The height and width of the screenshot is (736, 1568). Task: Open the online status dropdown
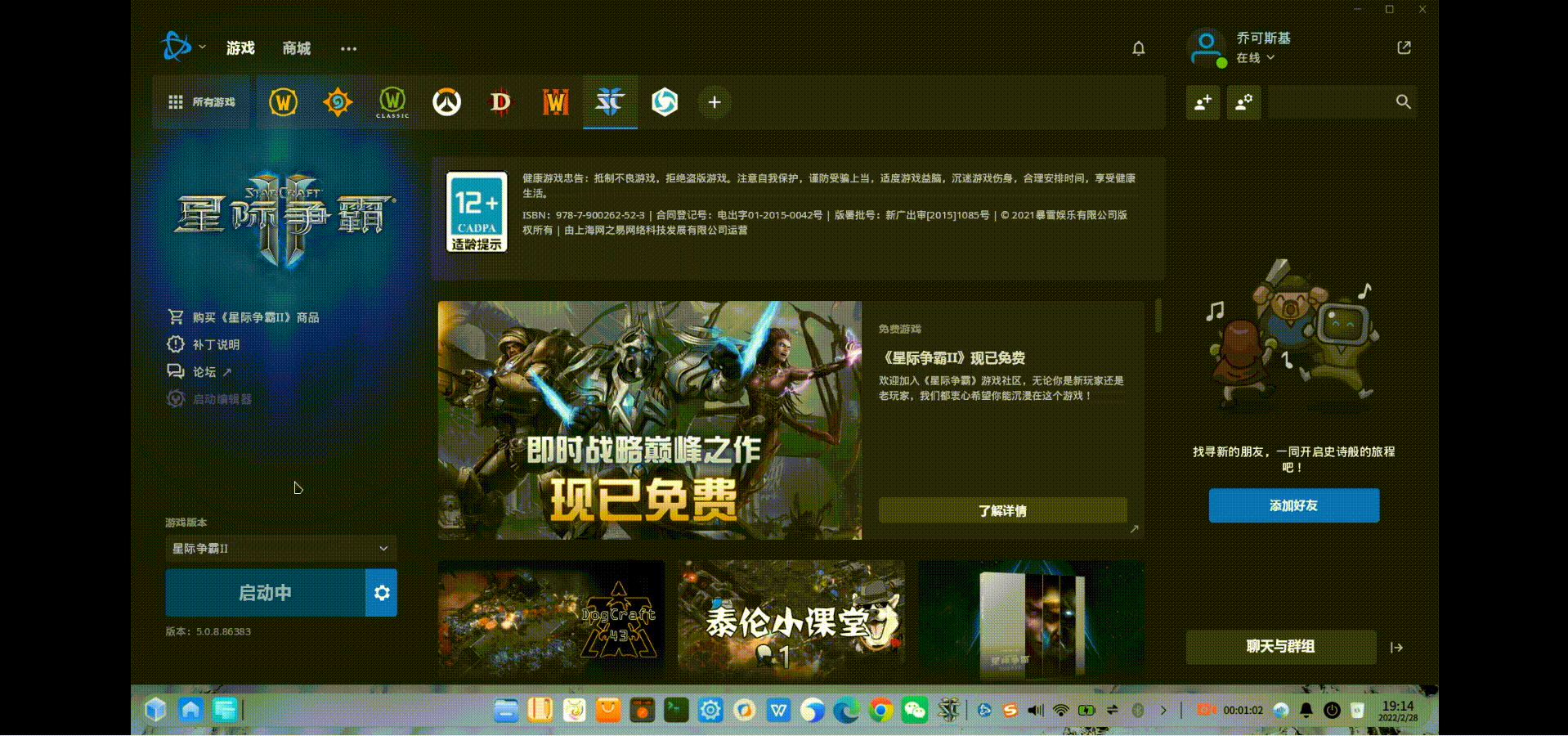click(x=1255, y=58)
